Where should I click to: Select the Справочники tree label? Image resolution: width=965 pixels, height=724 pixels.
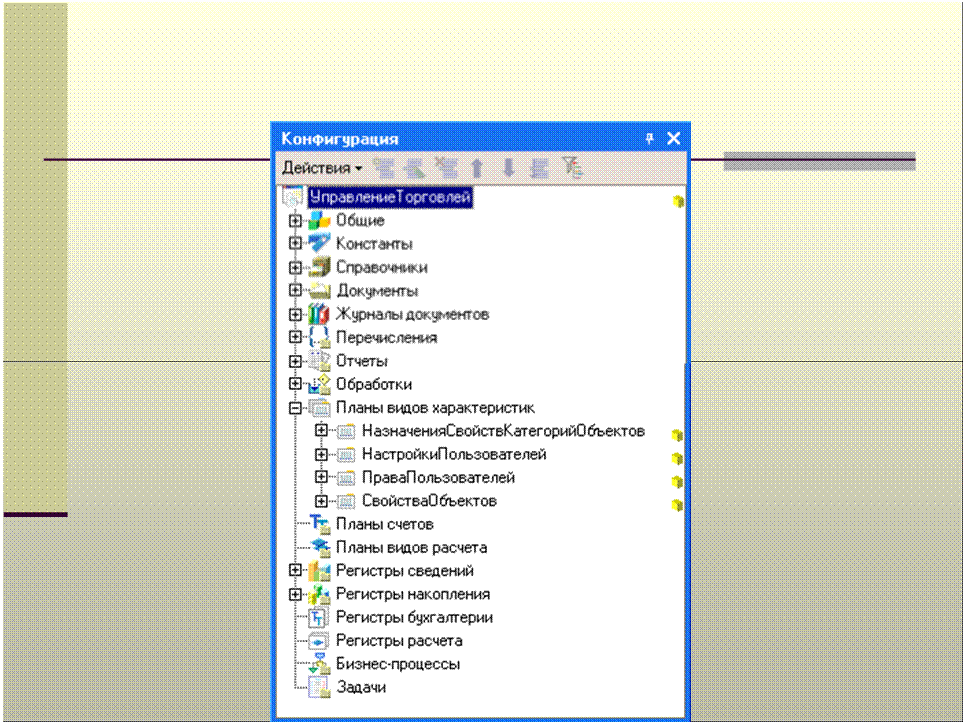(x=382, y=267)
